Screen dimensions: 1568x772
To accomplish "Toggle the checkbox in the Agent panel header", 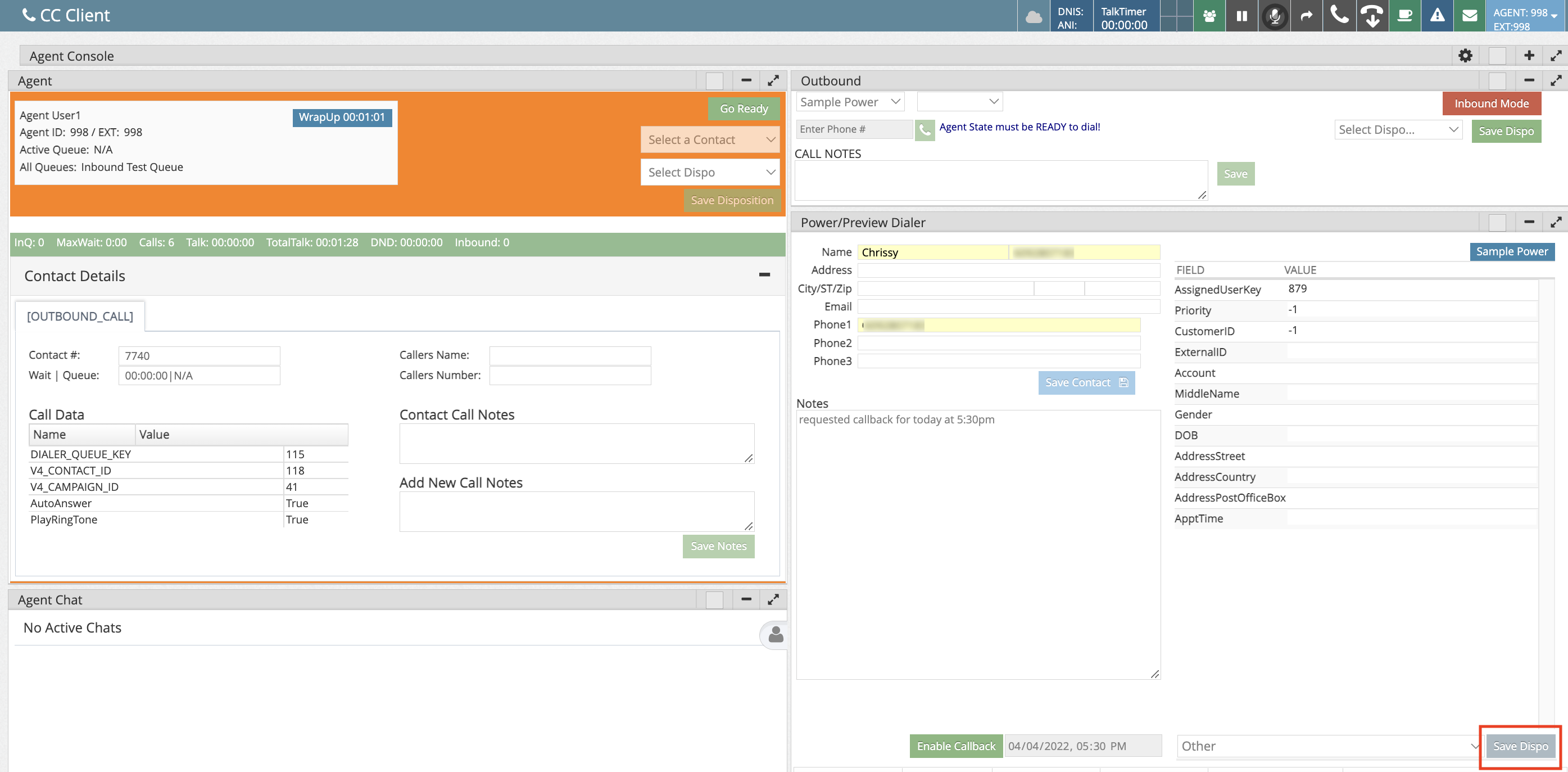I will [x=714, y=81].
